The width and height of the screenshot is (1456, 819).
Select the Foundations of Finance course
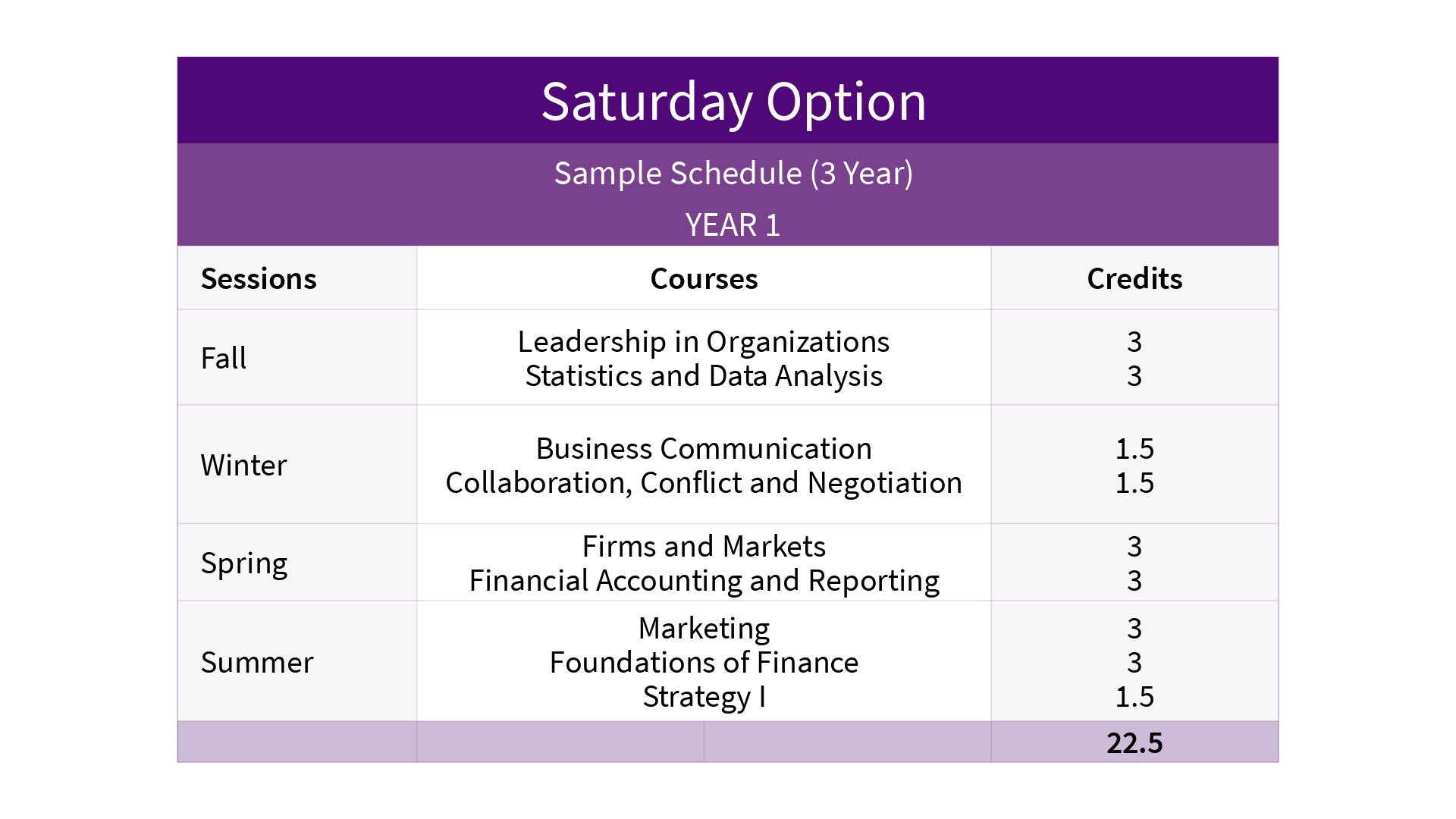704,663
